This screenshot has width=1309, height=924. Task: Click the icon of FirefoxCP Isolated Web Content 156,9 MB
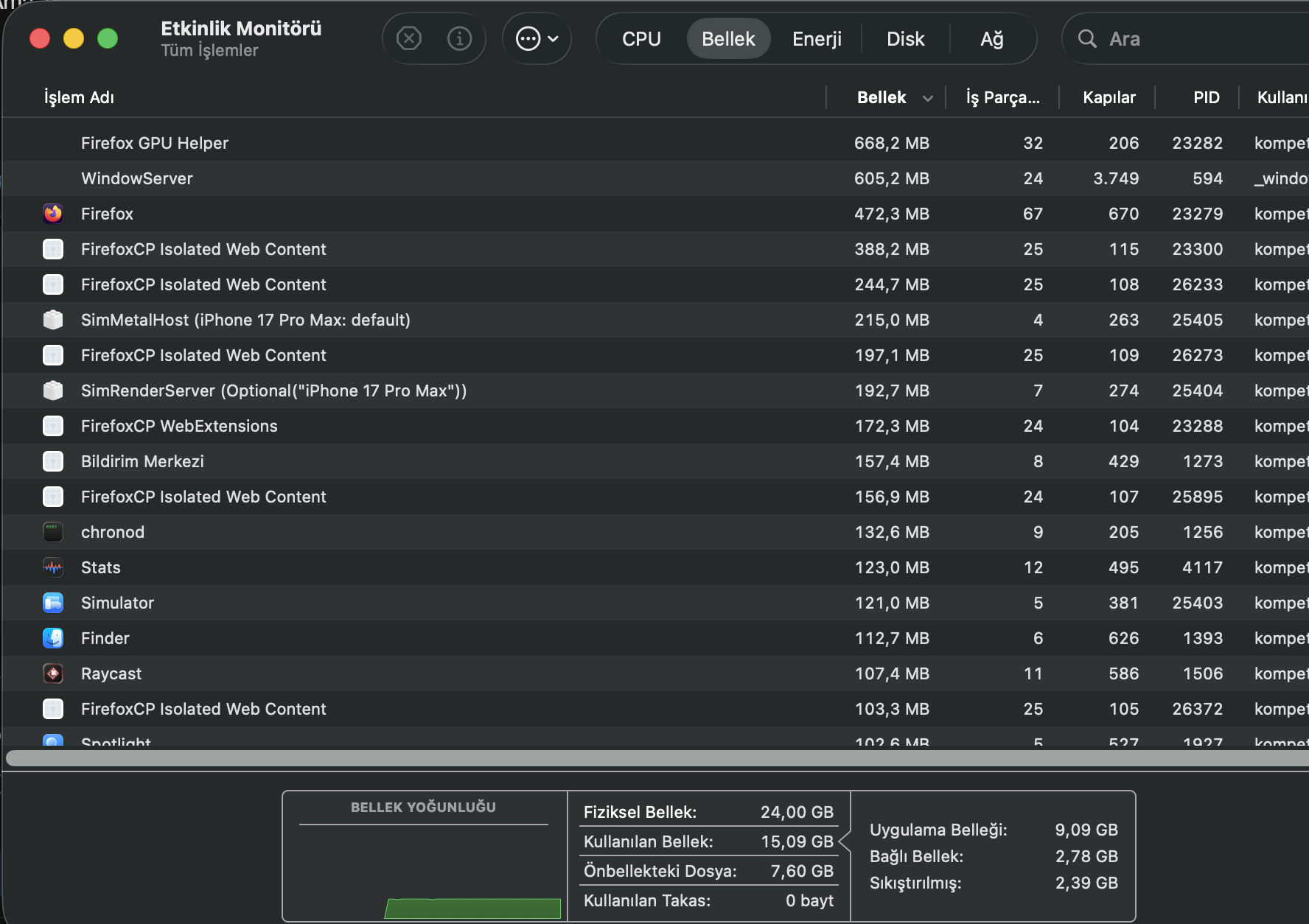pyautogui.click(x=53, y=497)
